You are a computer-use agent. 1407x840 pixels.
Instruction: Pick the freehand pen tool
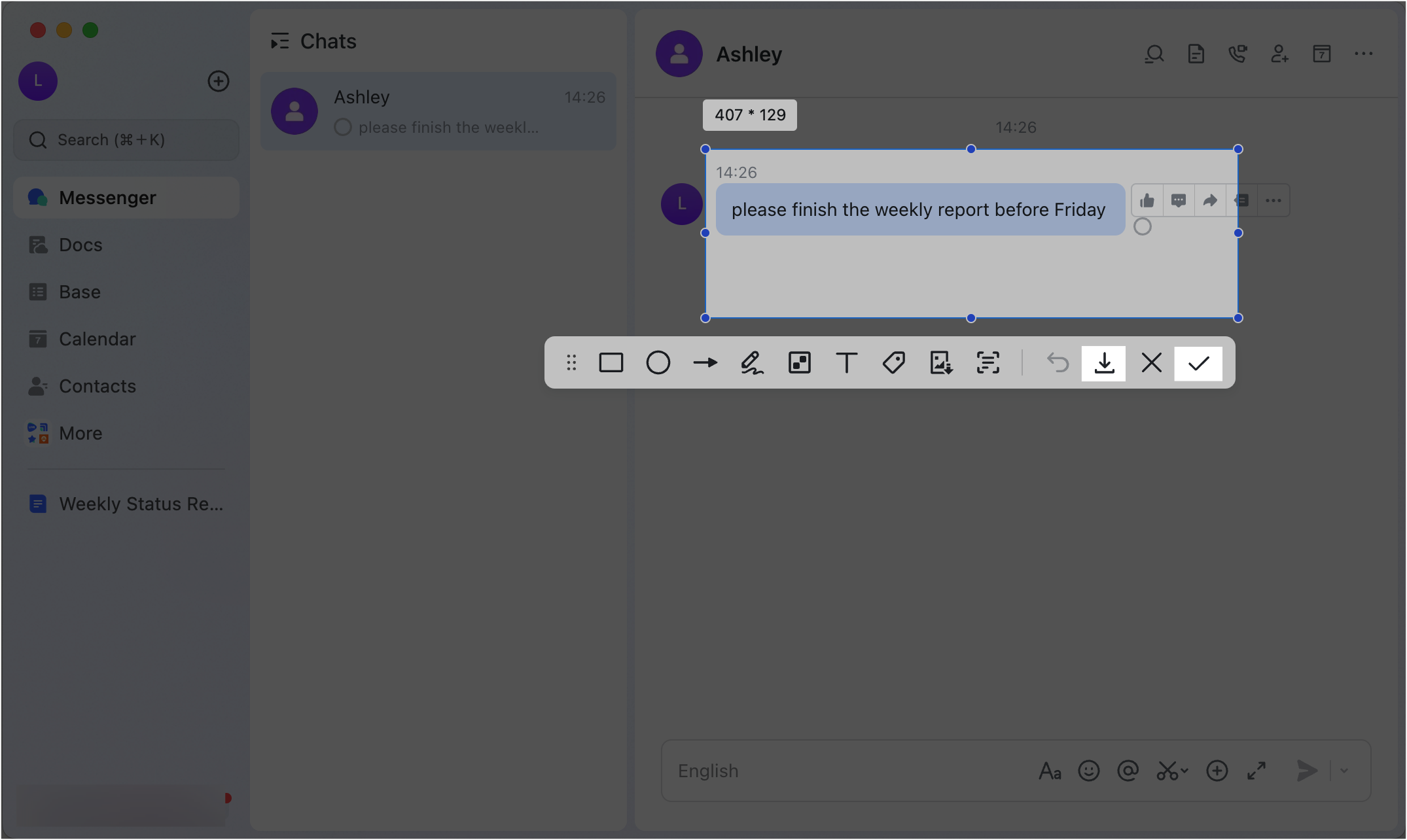point(752,362)
